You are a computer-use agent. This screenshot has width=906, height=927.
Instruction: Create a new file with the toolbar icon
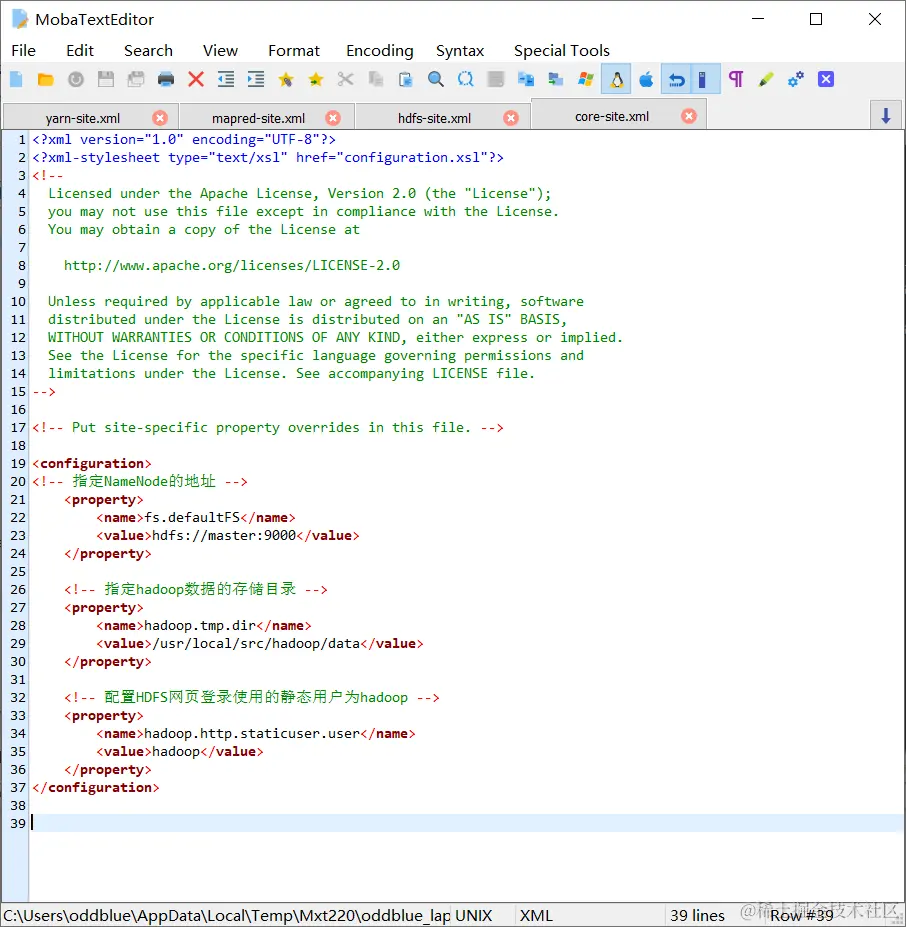tap(17, 79)
